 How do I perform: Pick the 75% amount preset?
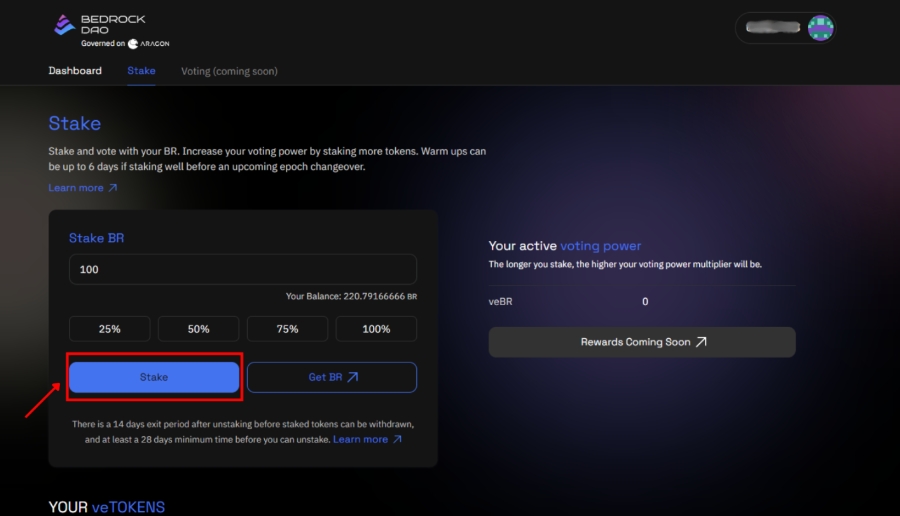pos(288,329)
